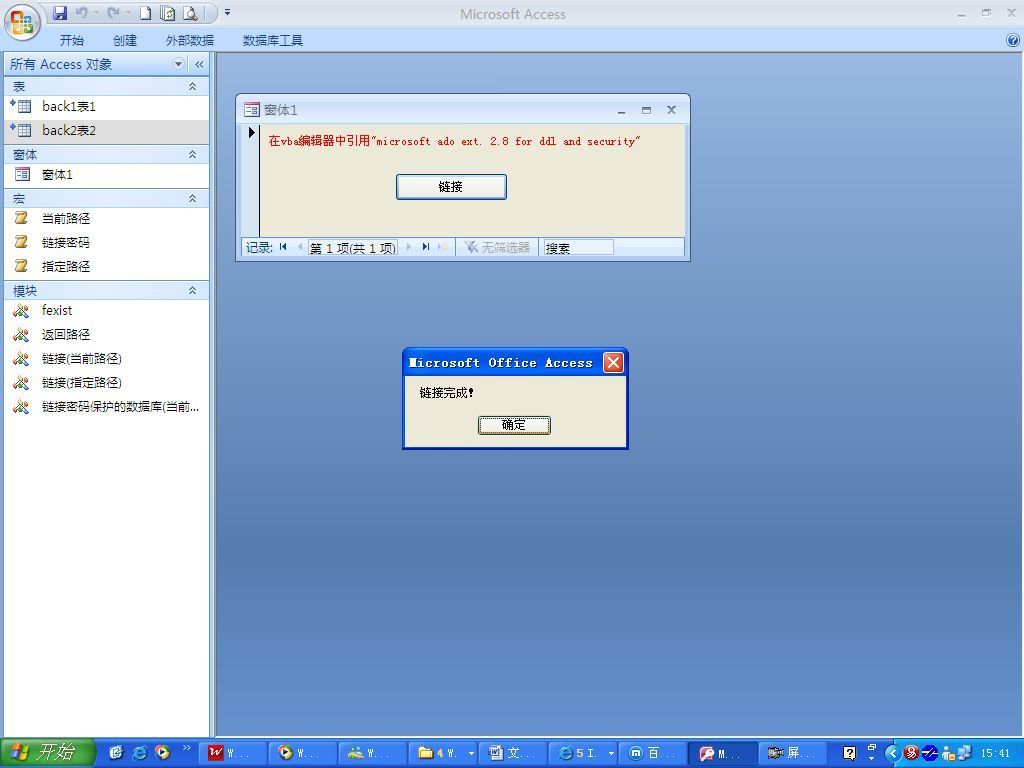Open Customize Quick Access Toolbar dropdown
The width and height of the screenshot is (1024, 768).
(227, 12)
